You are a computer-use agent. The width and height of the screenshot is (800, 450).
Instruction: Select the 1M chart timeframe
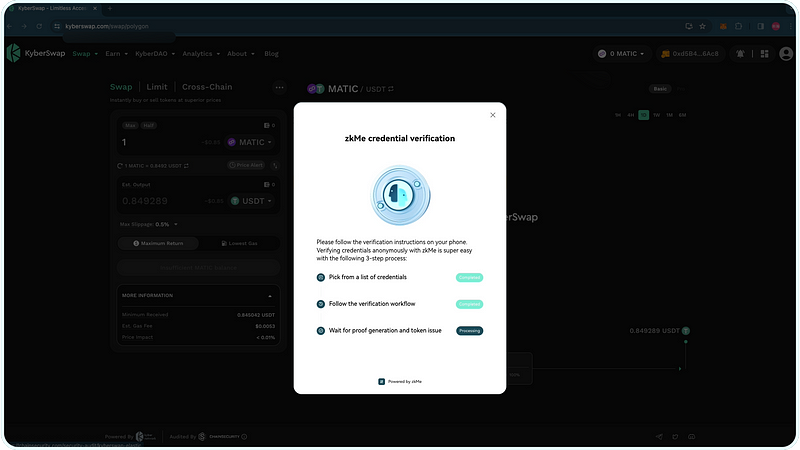pyautogui.click(x=669, y=115)
